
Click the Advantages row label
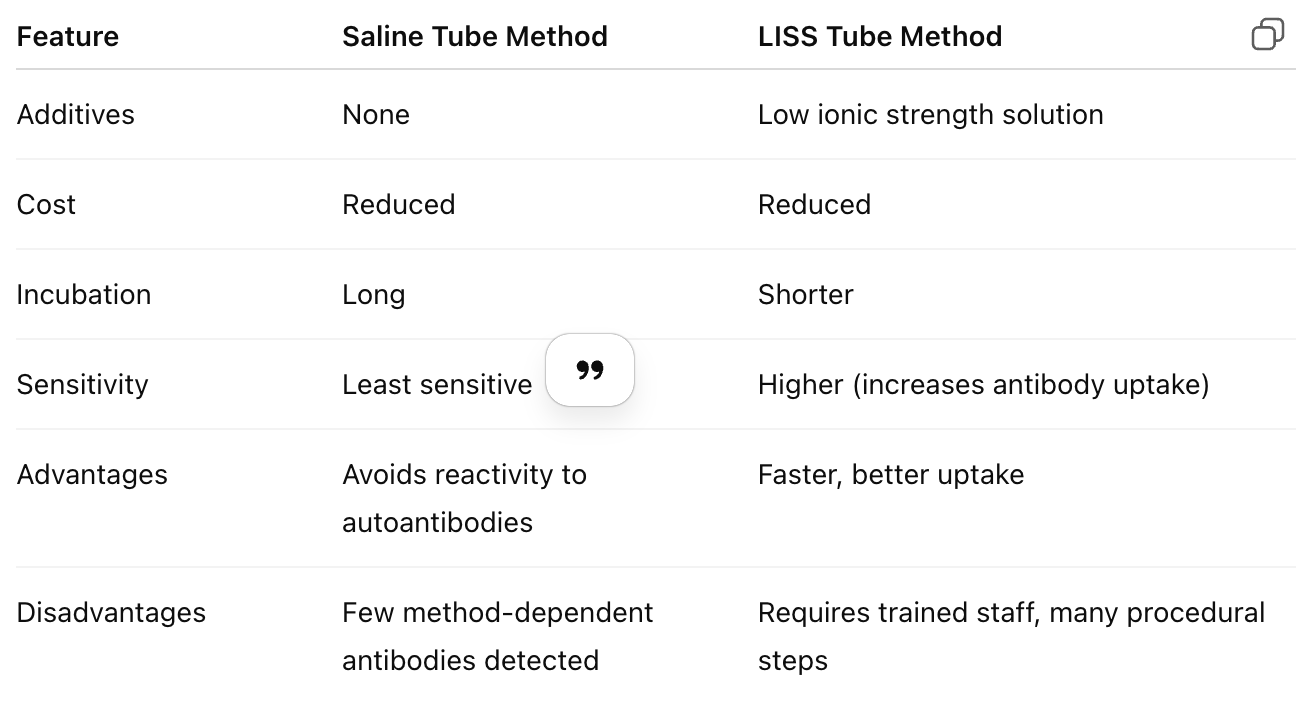92,475
